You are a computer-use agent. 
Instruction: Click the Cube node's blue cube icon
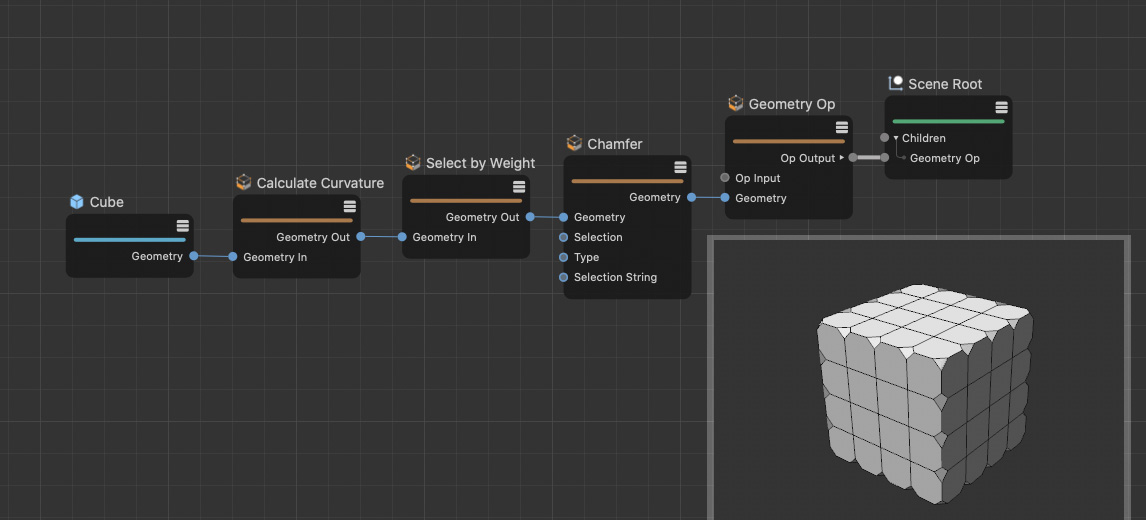[x=77, y=202]
